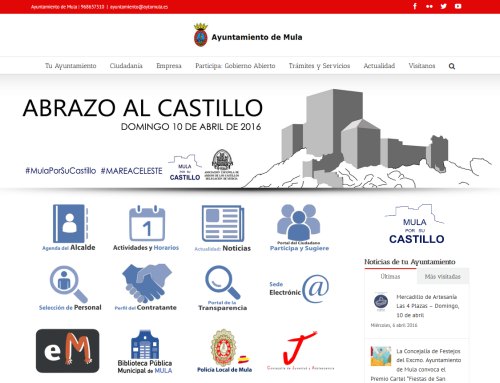Open Participa: Gobierno Abierto menu
500x383 pixels.
(x=235, y=66)
